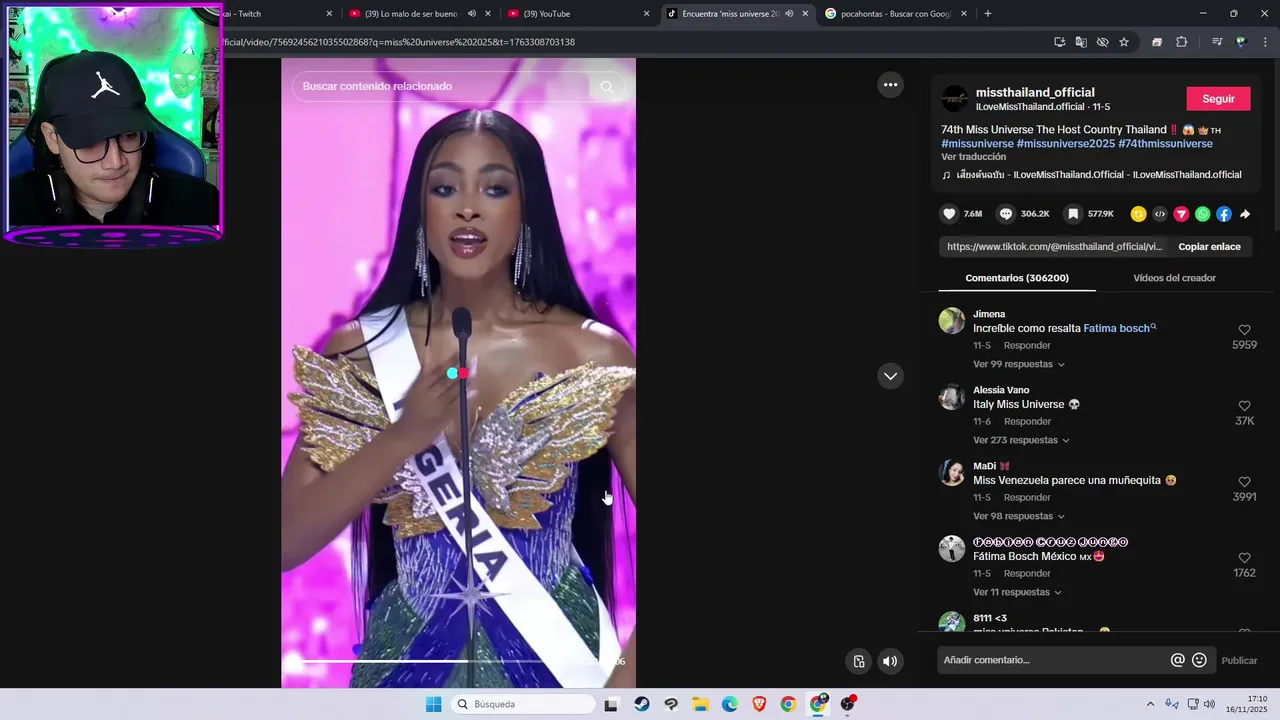The image size is (1280, 720).
Task: Send video to friends via red icon
Action: point(1181,214)
